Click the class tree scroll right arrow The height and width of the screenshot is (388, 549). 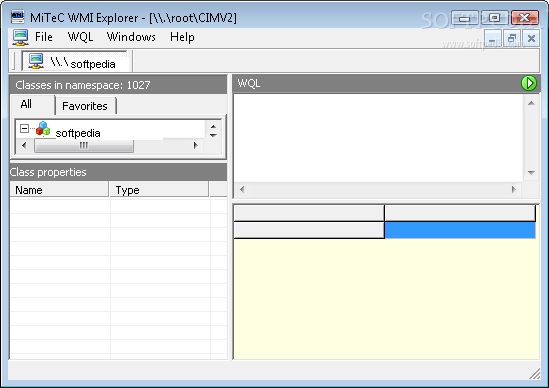coord(195,145)
